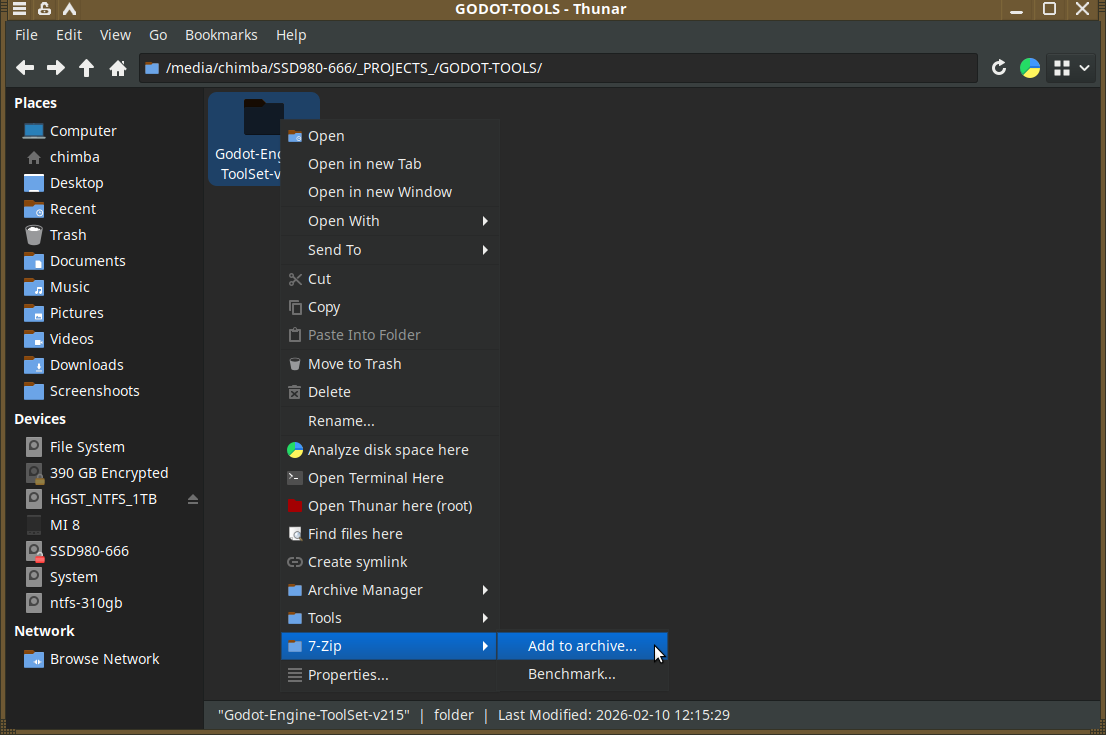The width and height of the screenshot is (1106, 735).
Task: Click Browse Network in sidebar
Action: (x=106, y=660)
